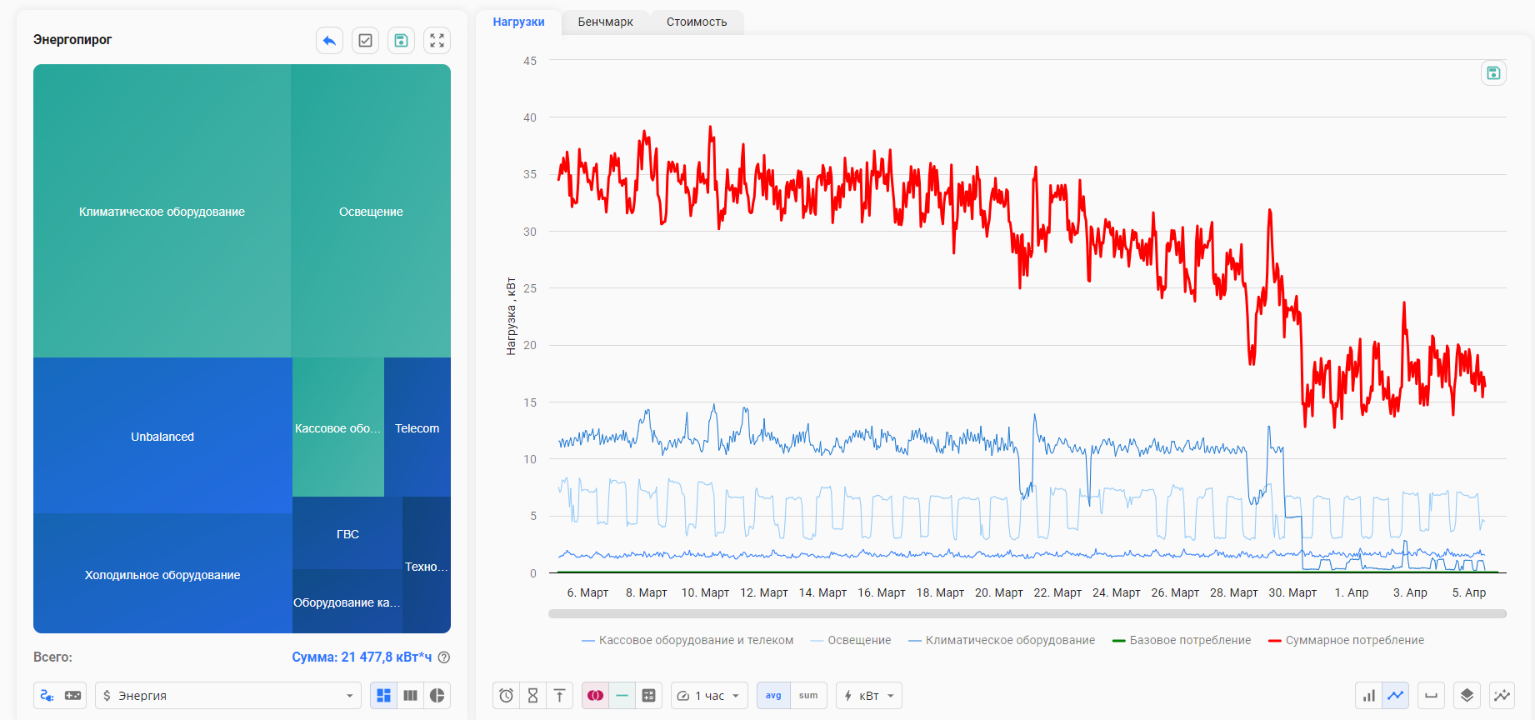Screen dimensions: 1535x720
Task: Toggle Кассовое оборудование и телеком legend series
Action: (x=687, y=640)
